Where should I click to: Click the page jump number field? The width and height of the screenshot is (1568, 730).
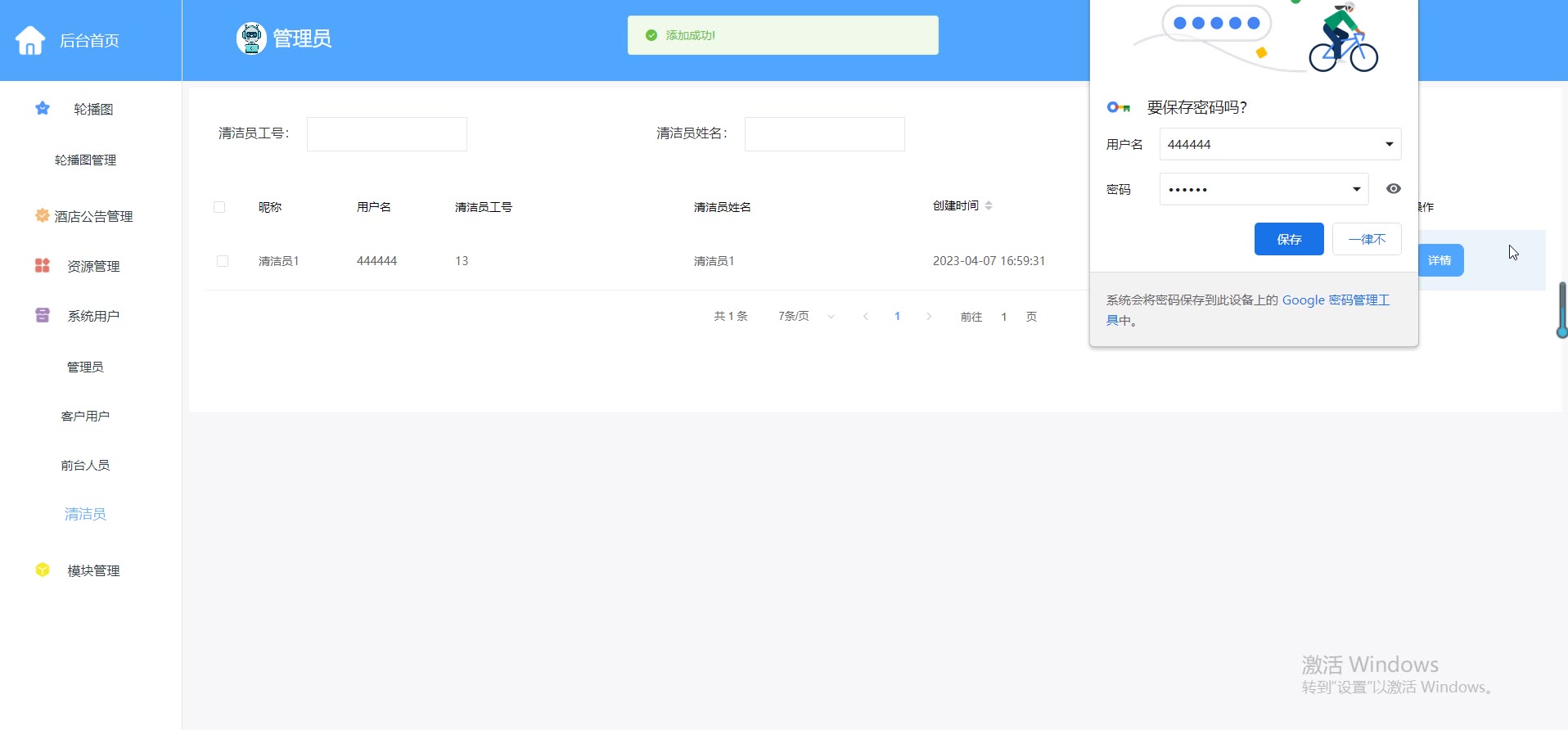pos(1004,317)
